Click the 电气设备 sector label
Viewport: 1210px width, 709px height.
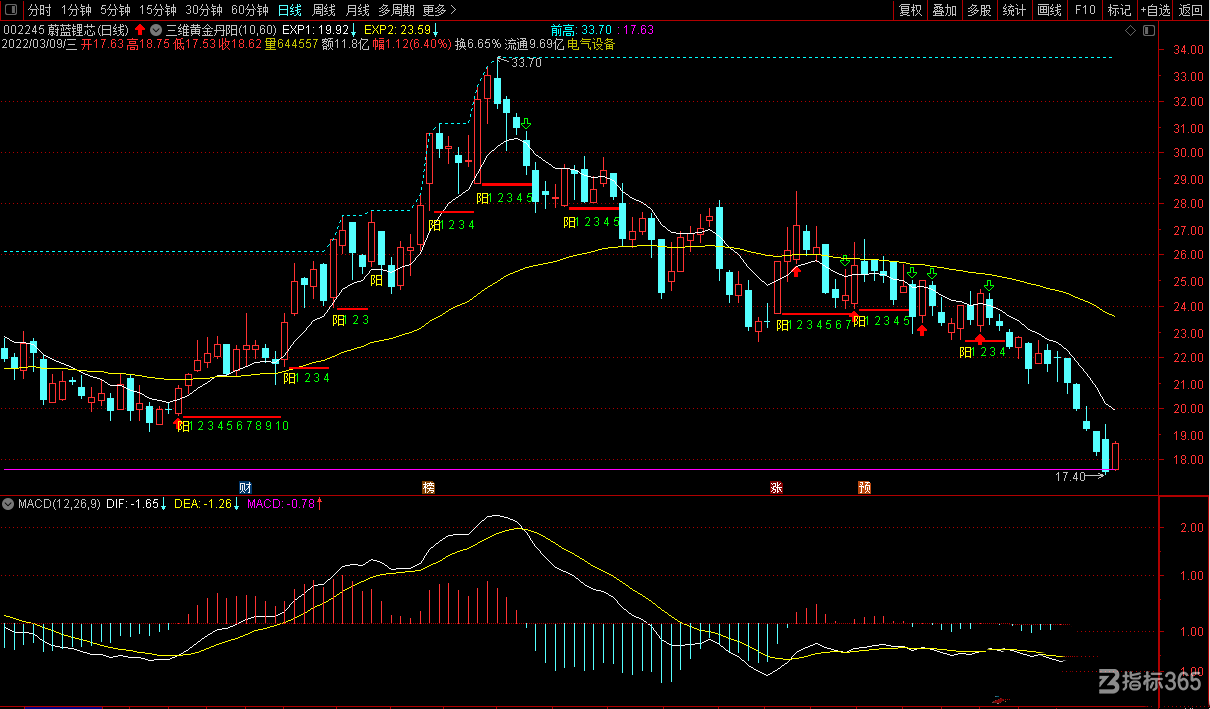[x=591, y=44]
